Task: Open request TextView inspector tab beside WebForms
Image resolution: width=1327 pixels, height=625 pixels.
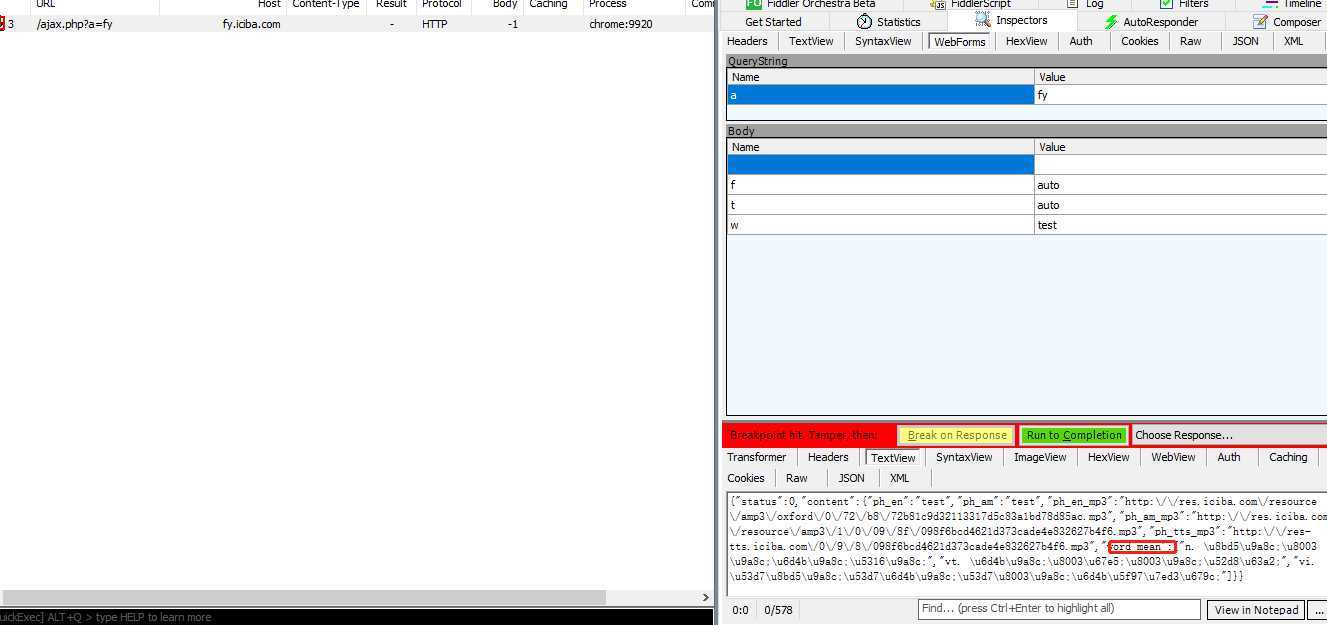Action: point(811,41)
